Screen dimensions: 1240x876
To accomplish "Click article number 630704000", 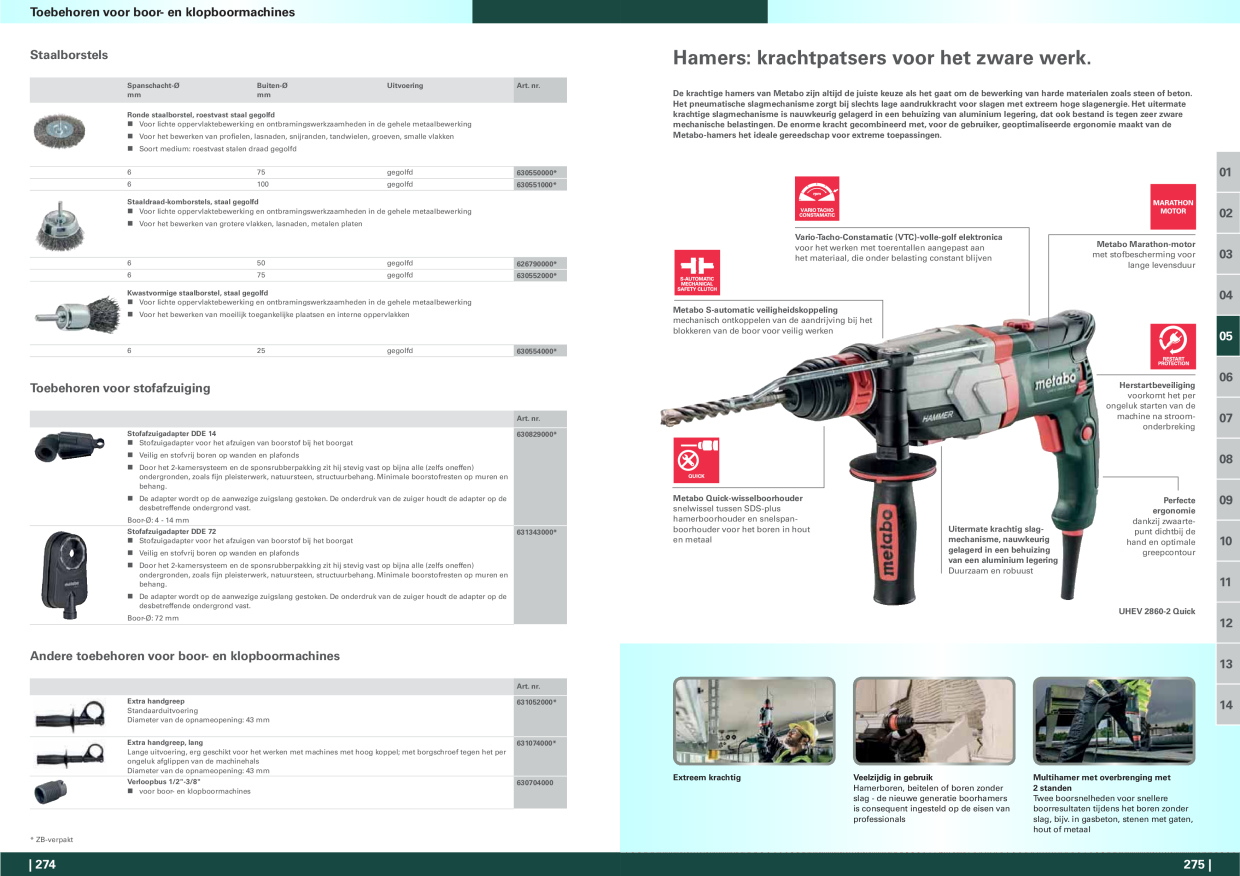I will tap(534, 783).
